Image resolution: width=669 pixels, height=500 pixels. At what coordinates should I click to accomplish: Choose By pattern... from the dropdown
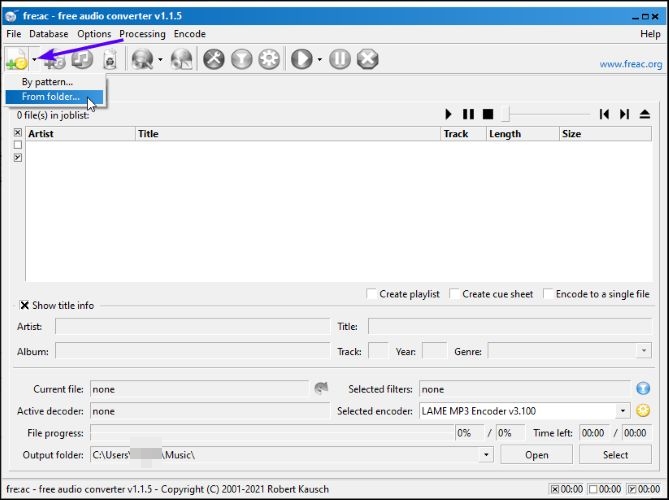(x=55, y=81)
